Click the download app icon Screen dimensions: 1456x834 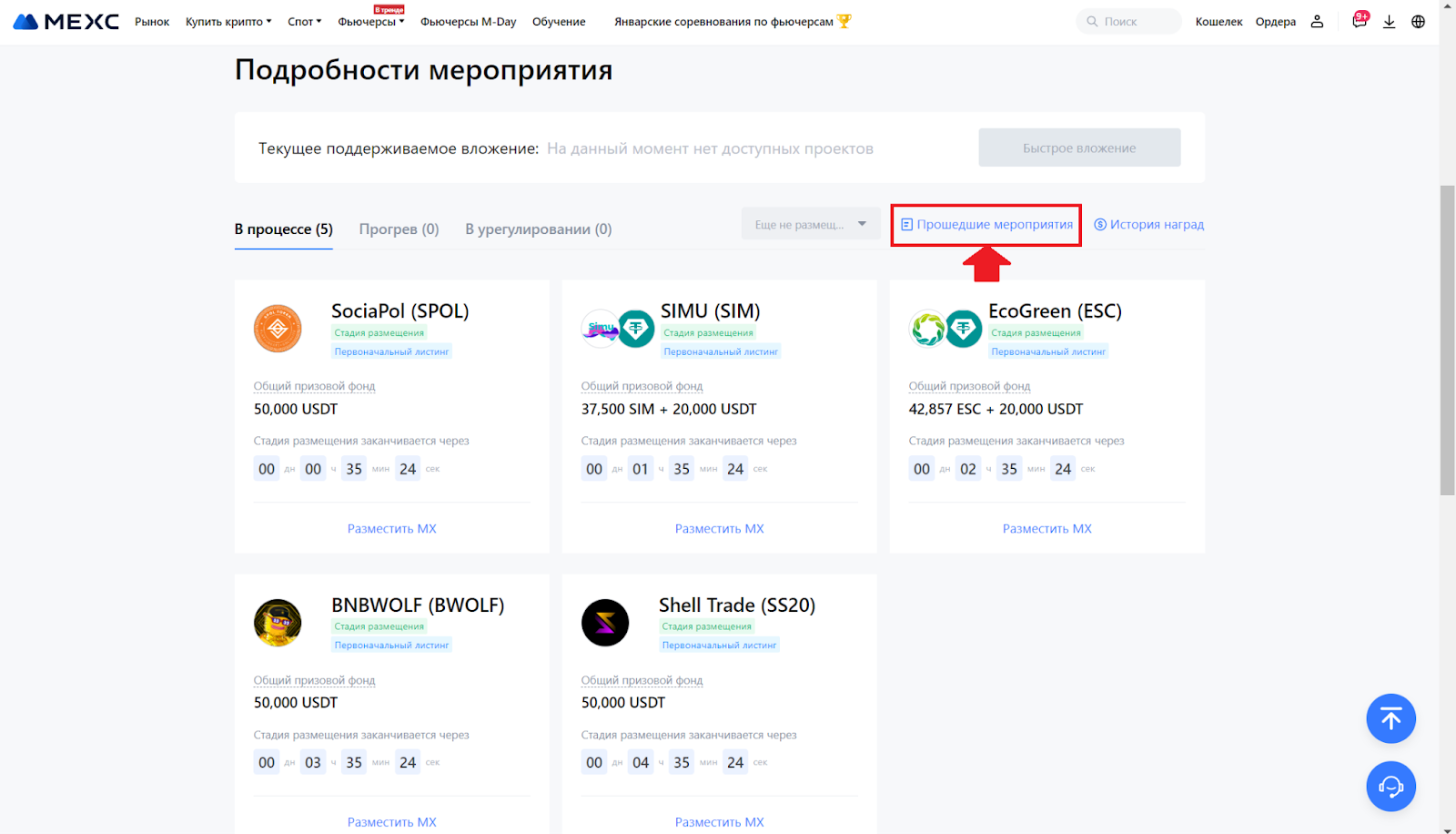1389,22
